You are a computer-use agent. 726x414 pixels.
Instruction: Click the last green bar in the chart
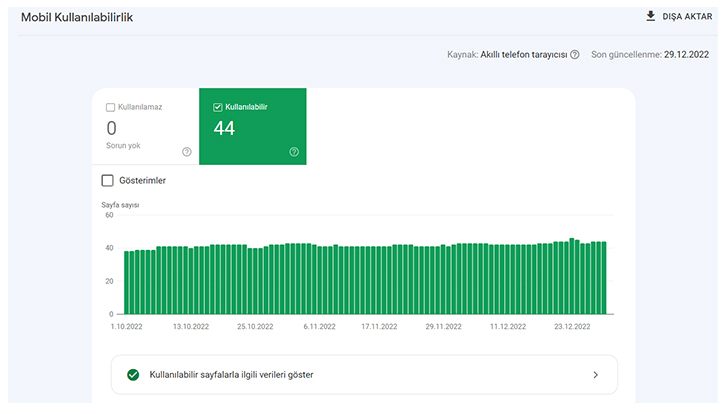point(603,278)
